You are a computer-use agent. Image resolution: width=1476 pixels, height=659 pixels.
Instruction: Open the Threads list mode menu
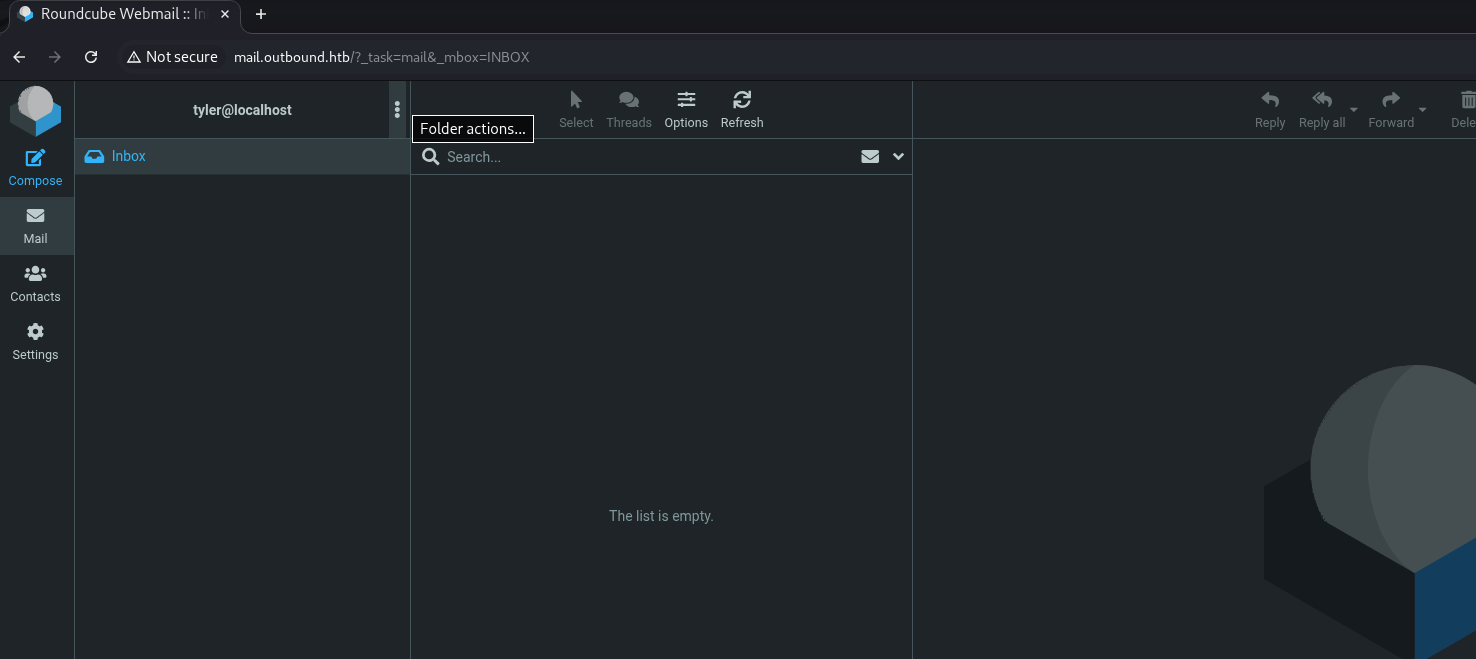click(x=628, y=109)
